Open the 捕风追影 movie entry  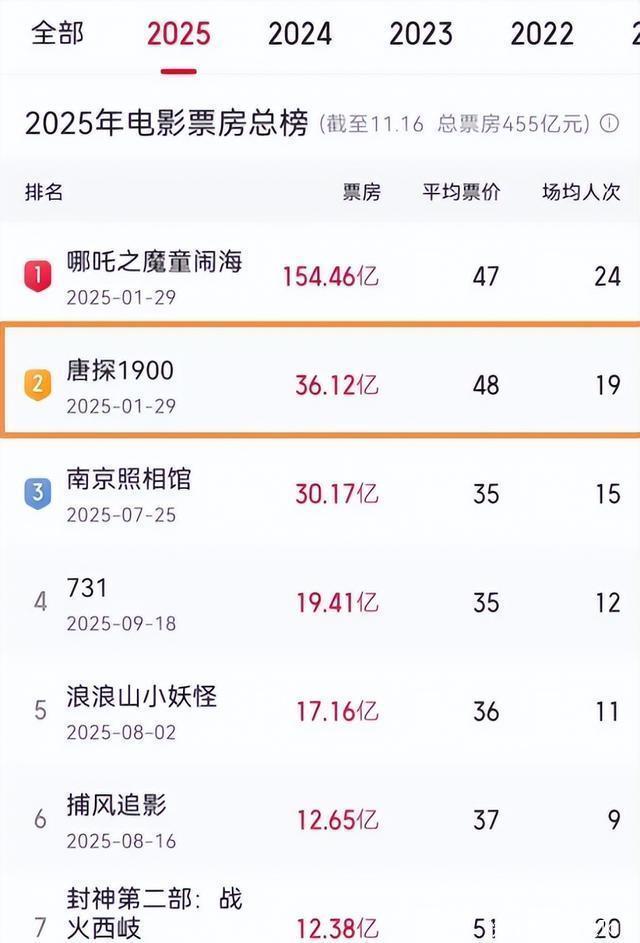(x=116, y=804)
